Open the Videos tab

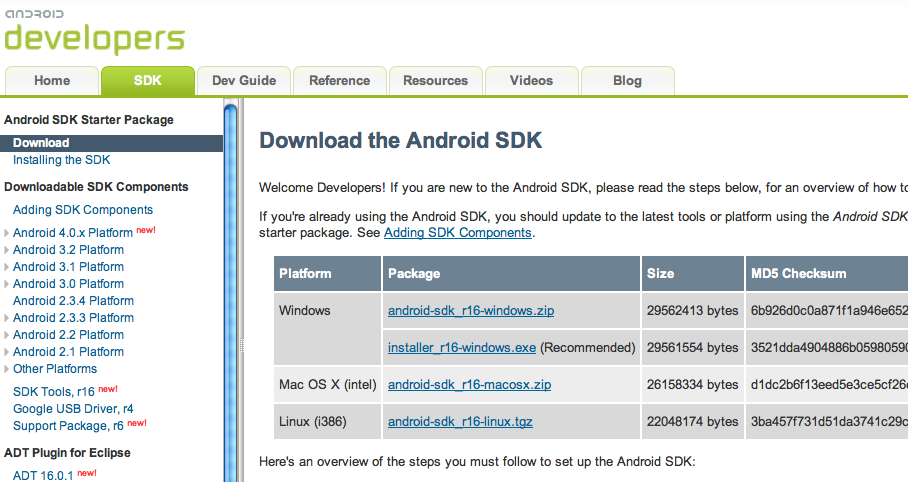pos(530,81)
